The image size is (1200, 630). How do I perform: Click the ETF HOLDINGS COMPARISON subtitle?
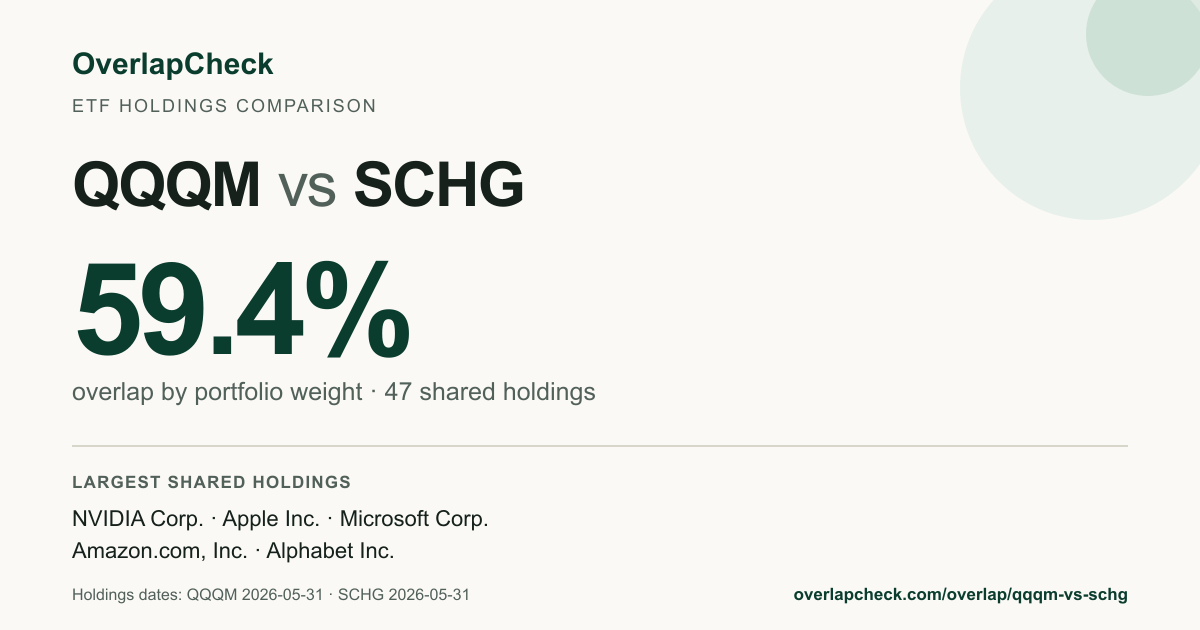[x=224, y=106]
